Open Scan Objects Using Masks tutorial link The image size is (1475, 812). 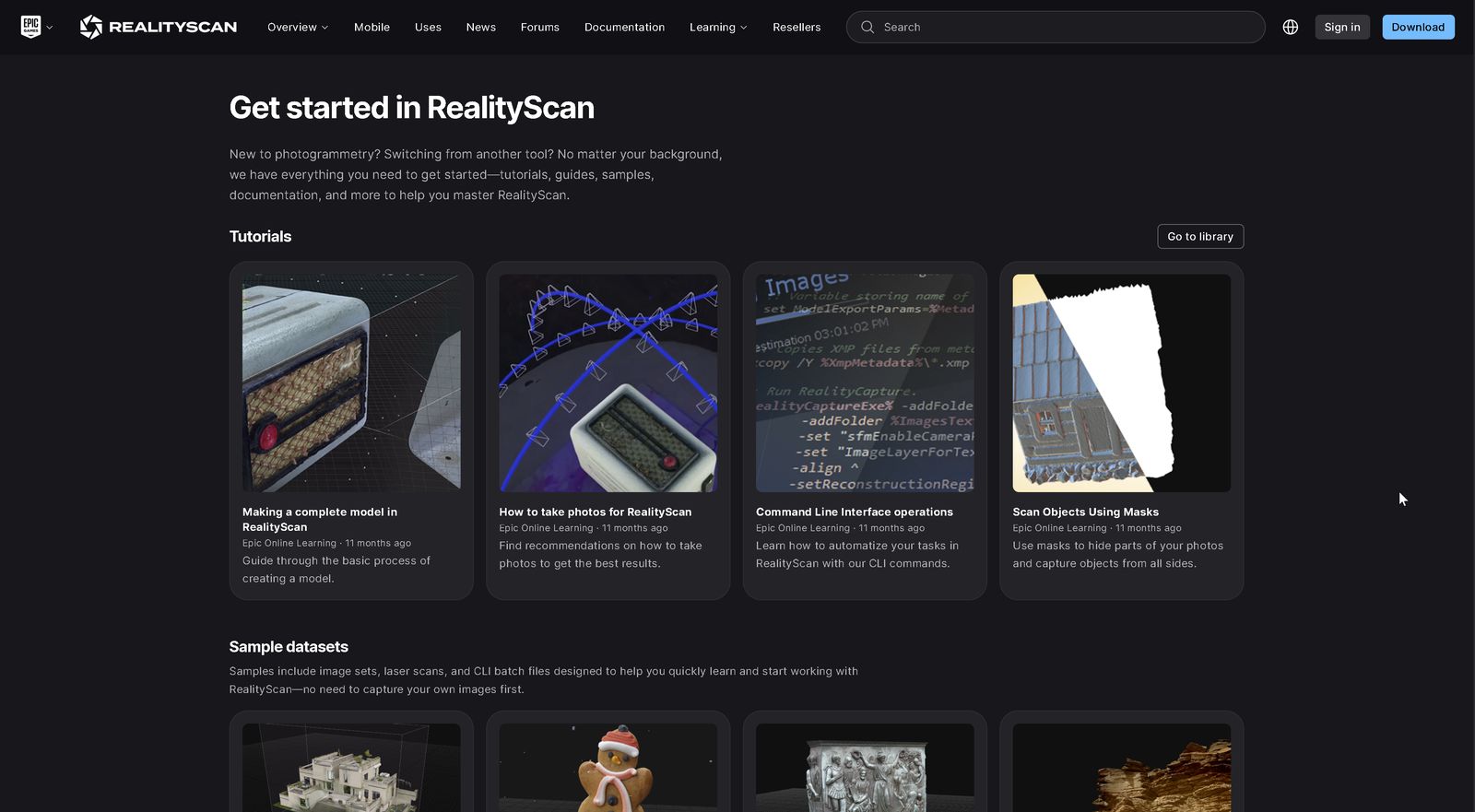coord(1085,512)
